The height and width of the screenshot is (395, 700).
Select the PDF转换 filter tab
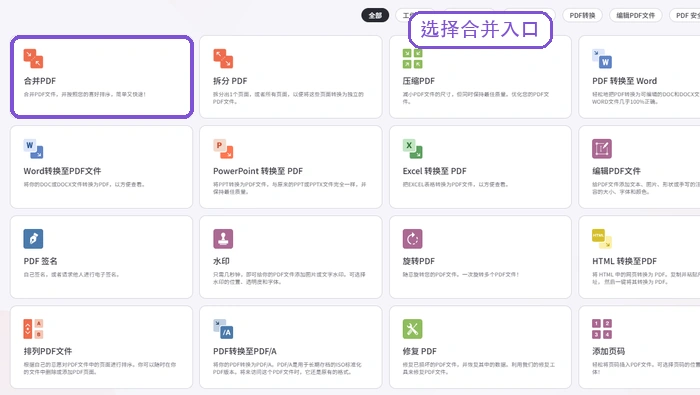(x=582, y=15)
